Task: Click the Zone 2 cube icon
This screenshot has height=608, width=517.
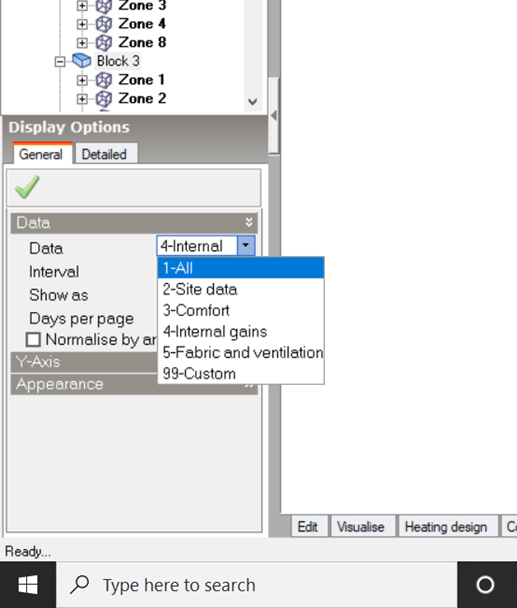Action: [104, 99]
